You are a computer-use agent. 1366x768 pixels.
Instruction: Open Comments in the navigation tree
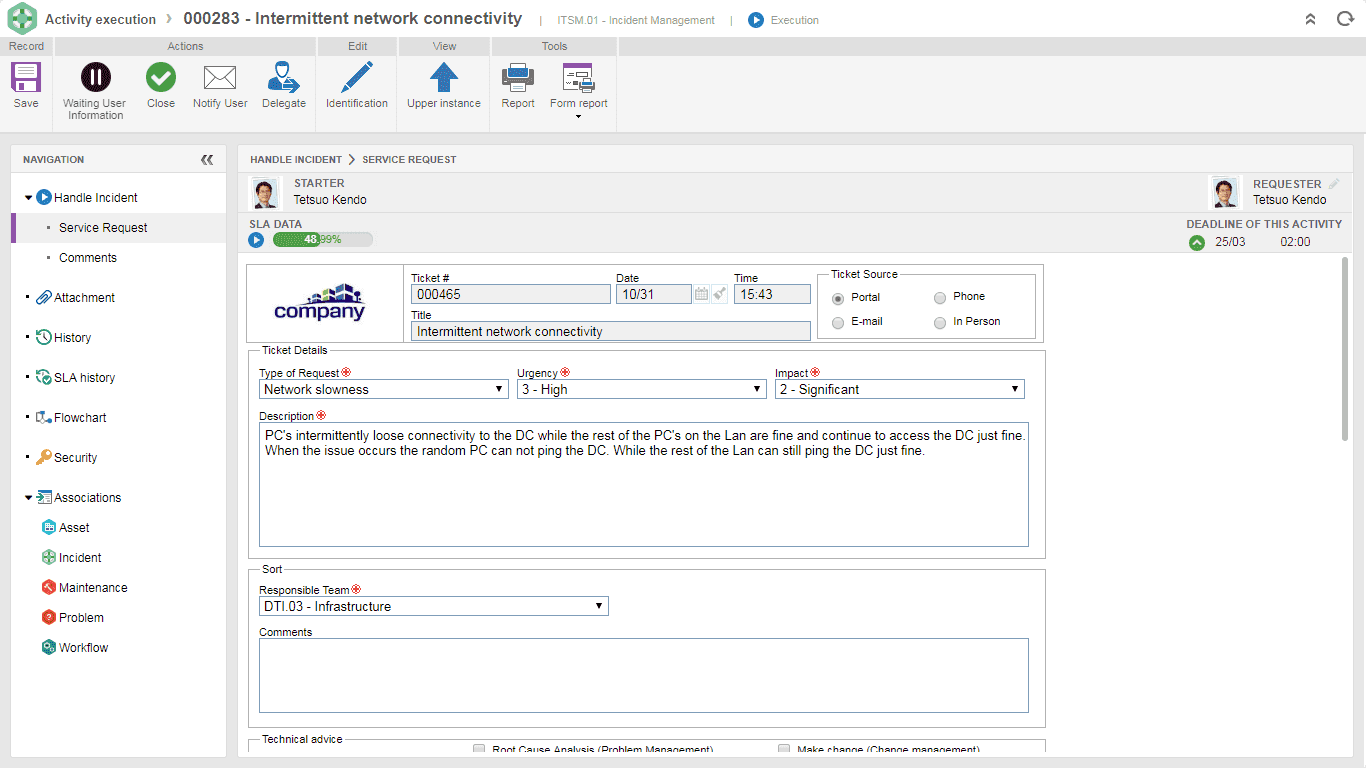(88, 257)
